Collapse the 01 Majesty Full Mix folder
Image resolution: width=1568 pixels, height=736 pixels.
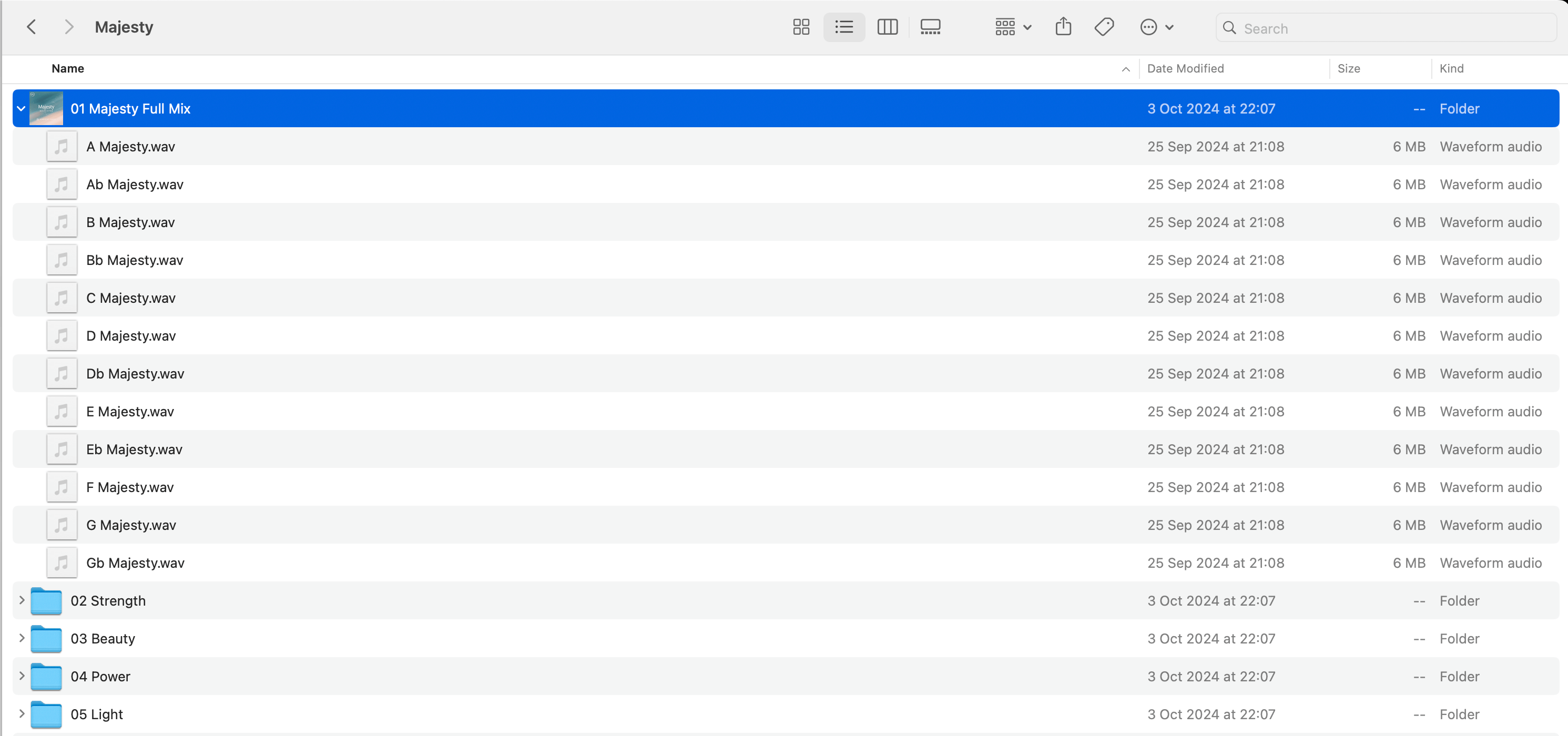pyautogui.click(x=21, y=108)
